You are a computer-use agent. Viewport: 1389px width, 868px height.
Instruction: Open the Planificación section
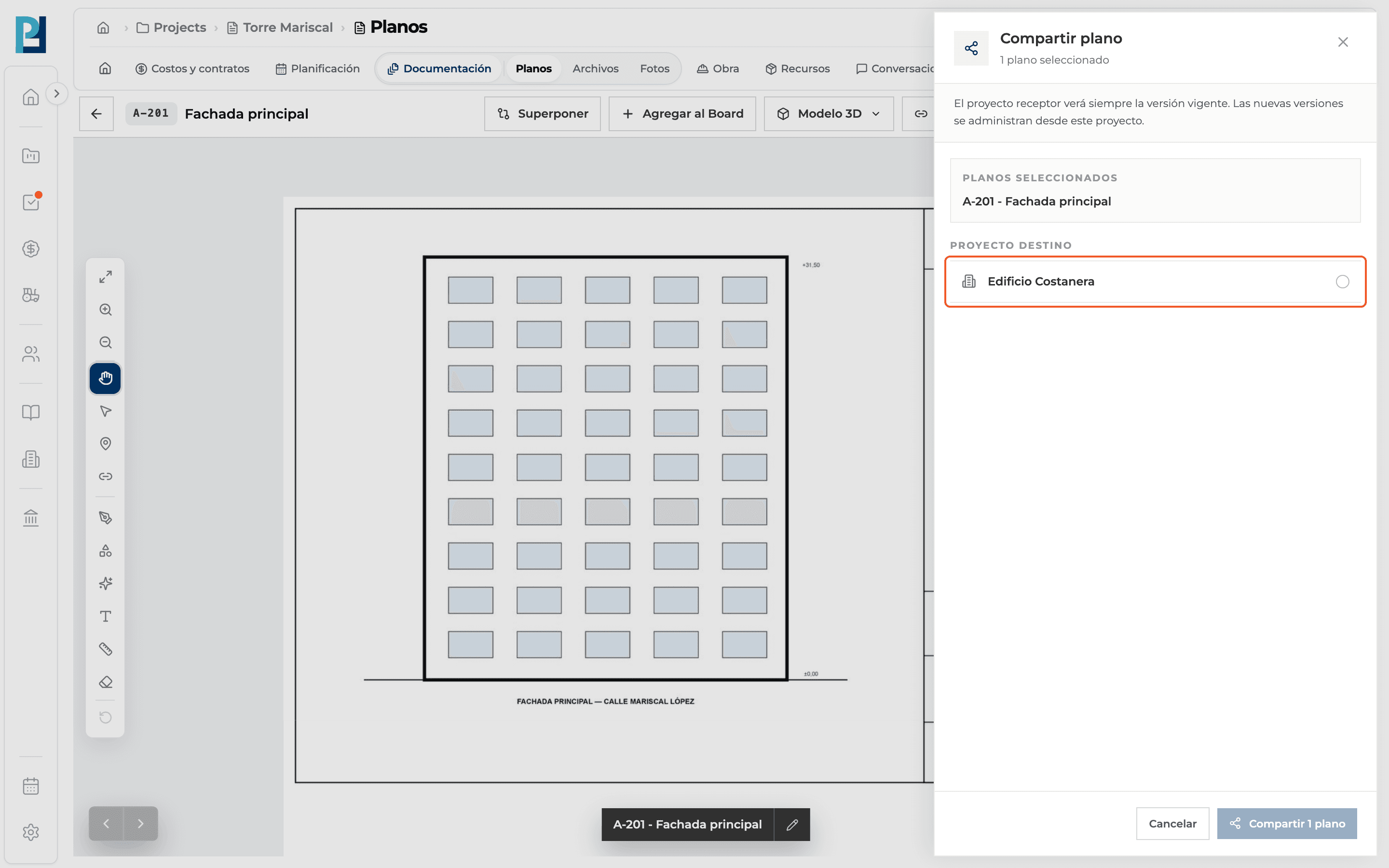click(317, 68)
